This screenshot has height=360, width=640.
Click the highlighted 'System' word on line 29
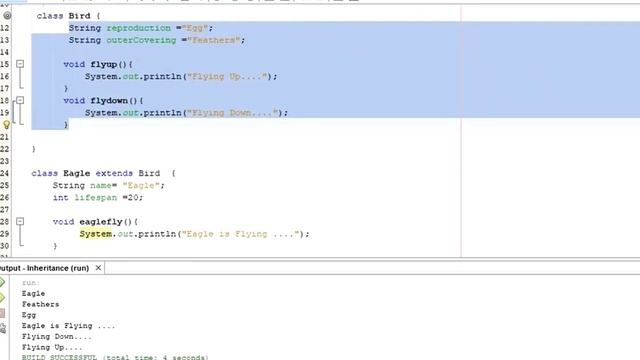96,234
